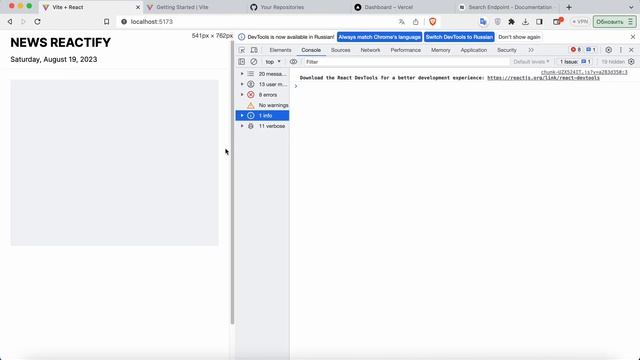This screenshot has height=360, width=640.
Task: Toggle console sidebar visibility
Action: coord(242,62)
